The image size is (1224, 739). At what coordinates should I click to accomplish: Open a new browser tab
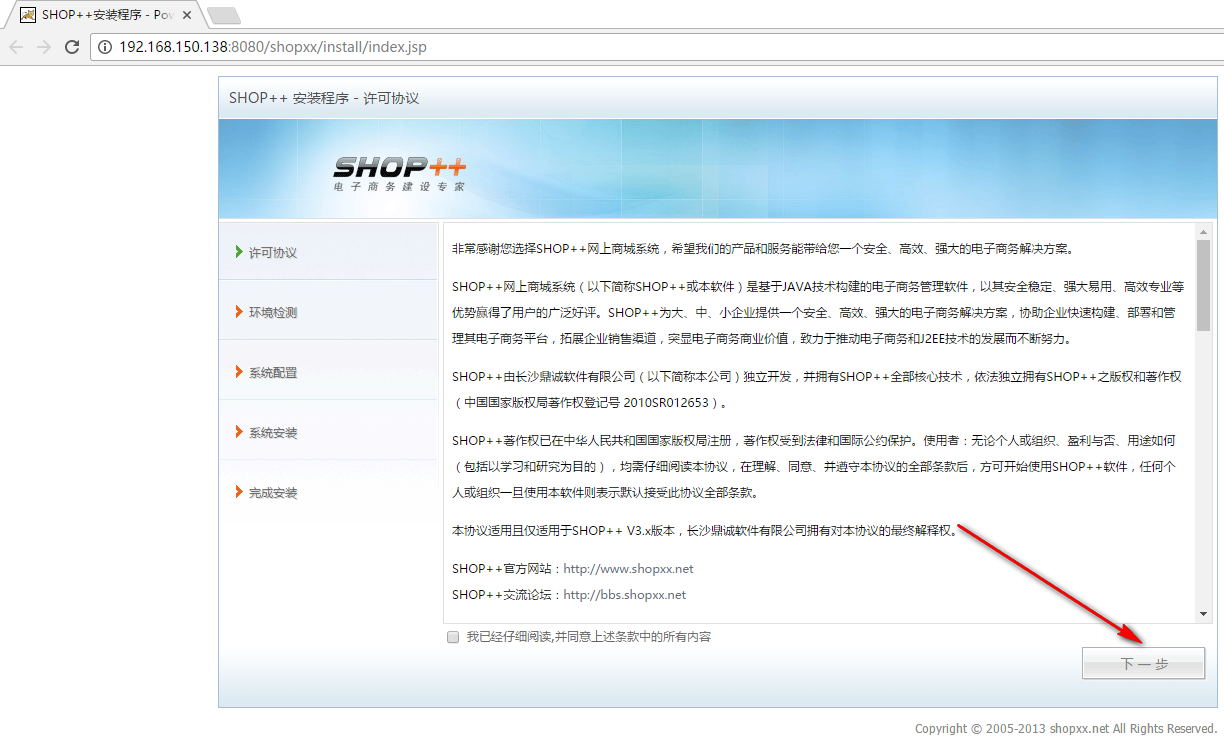pos(223,15)
